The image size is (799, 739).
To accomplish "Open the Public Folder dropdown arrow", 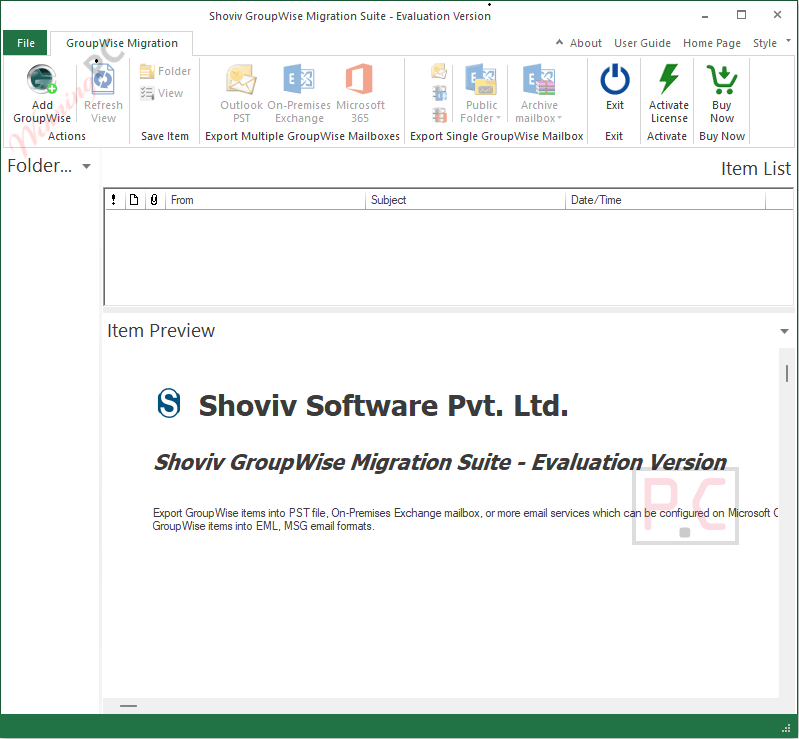I will [498, 118].
